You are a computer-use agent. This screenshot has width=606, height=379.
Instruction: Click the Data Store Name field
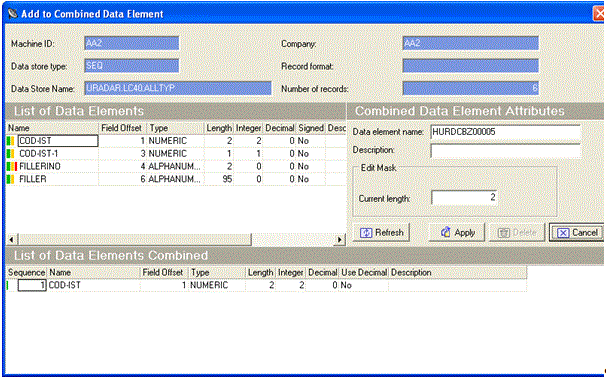click(178, 88)
